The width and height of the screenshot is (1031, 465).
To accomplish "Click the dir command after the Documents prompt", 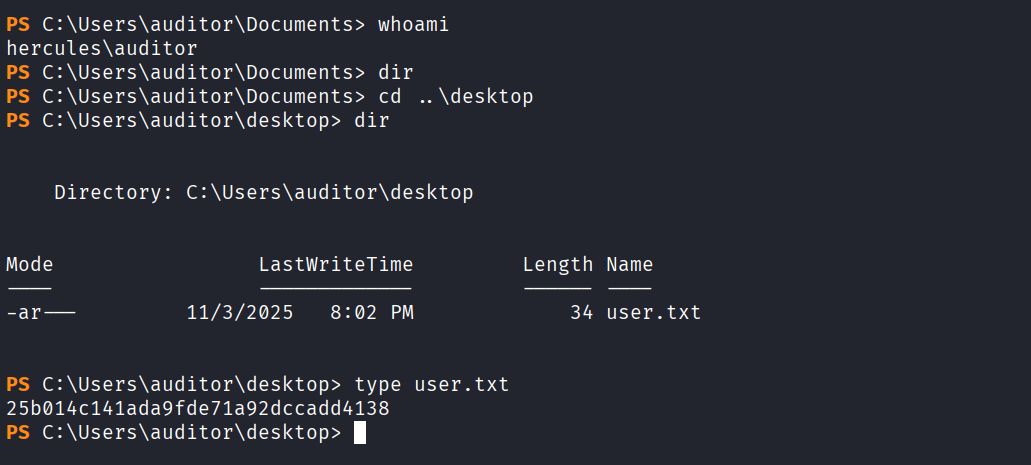I will point(395,72).
